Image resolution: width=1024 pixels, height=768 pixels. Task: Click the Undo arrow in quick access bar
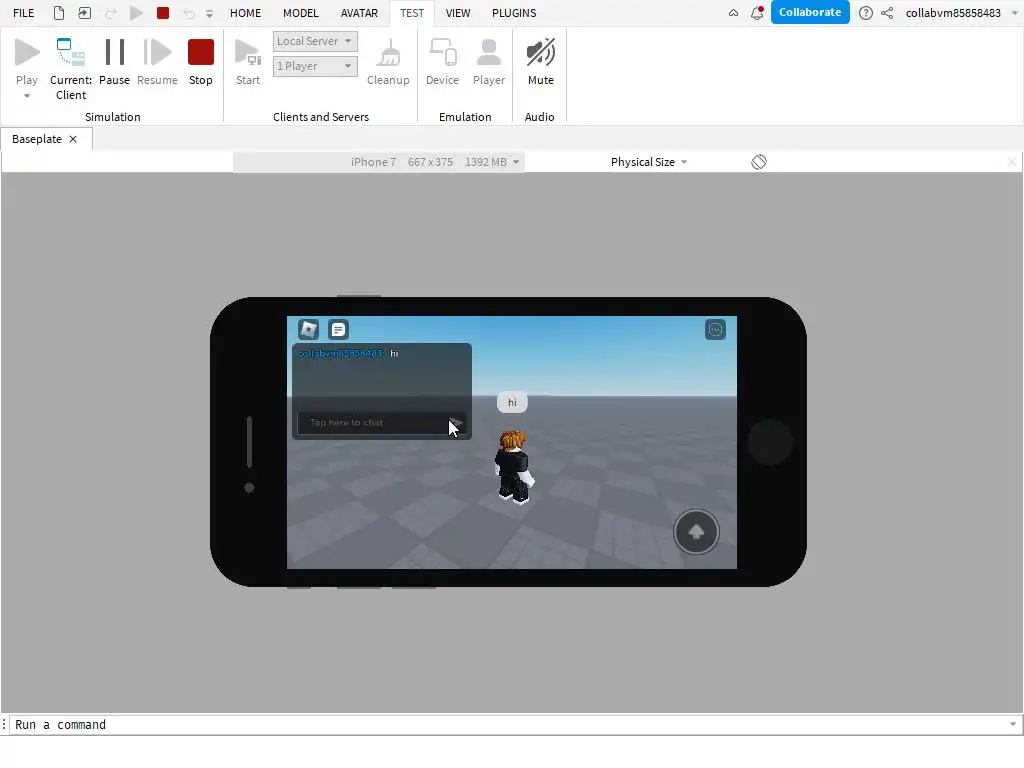click(188, 13)
